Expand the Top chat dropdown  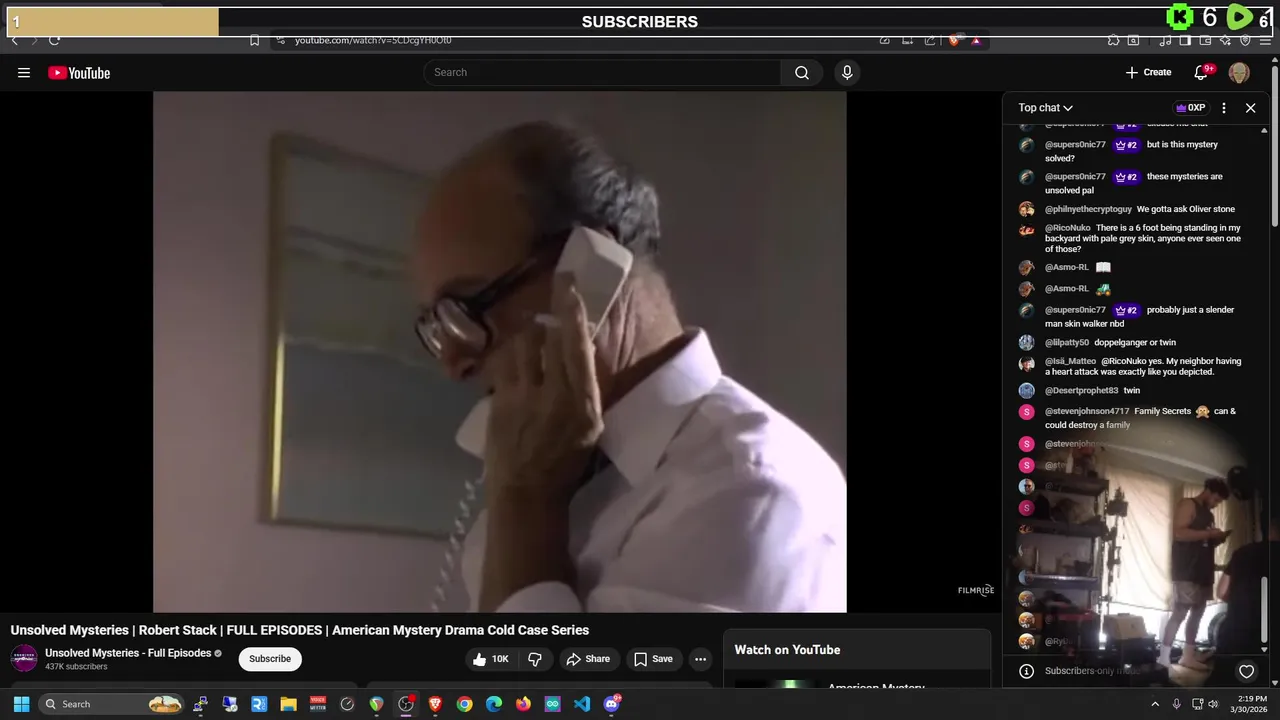pyautogui.click(x=1045, y=107)
